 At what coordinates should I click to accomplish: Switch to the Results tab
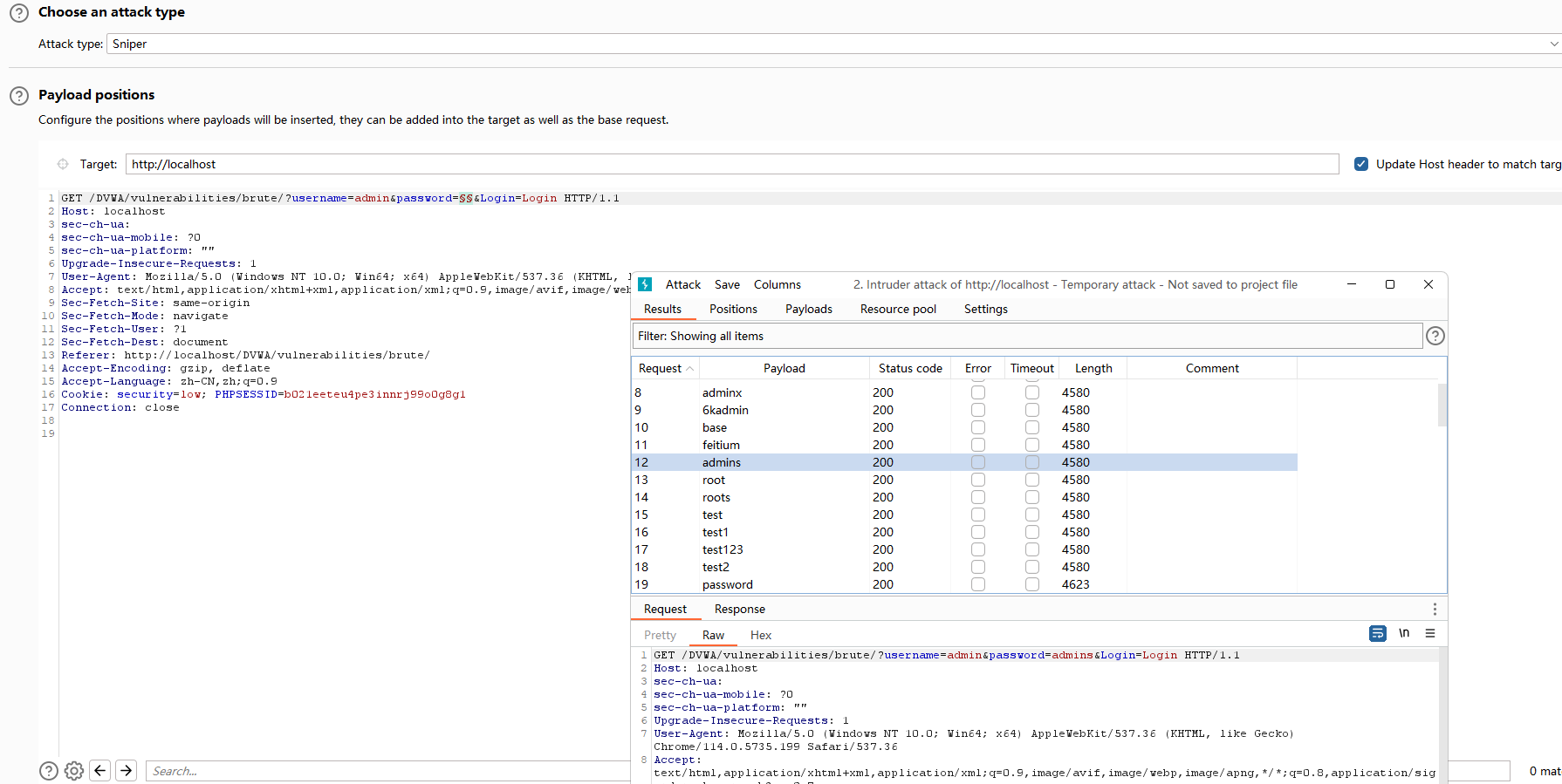(x=662, y=309)
